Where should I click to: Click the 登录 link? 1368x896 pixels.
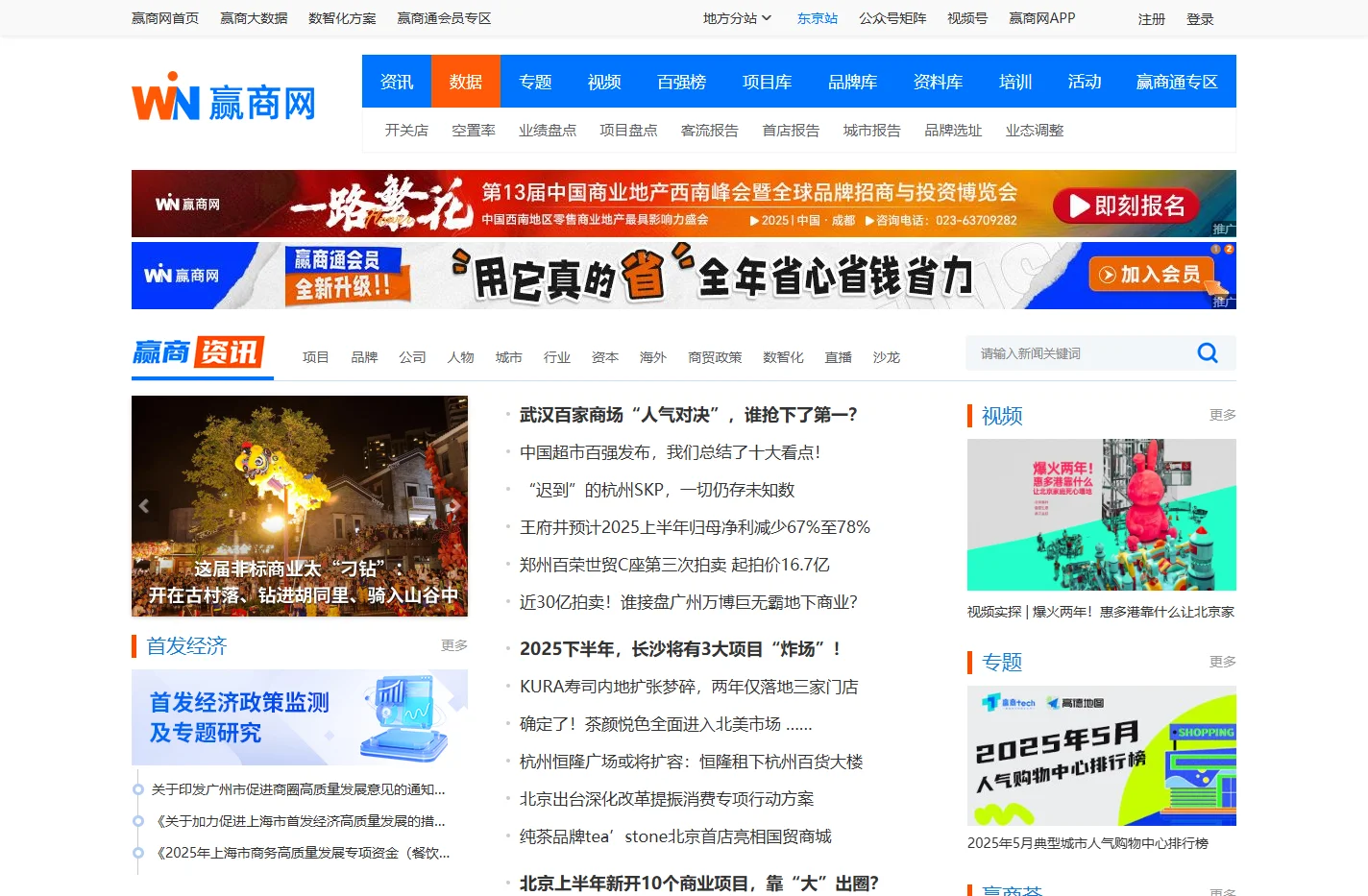pyautogui.click(x=1200, y=19)
